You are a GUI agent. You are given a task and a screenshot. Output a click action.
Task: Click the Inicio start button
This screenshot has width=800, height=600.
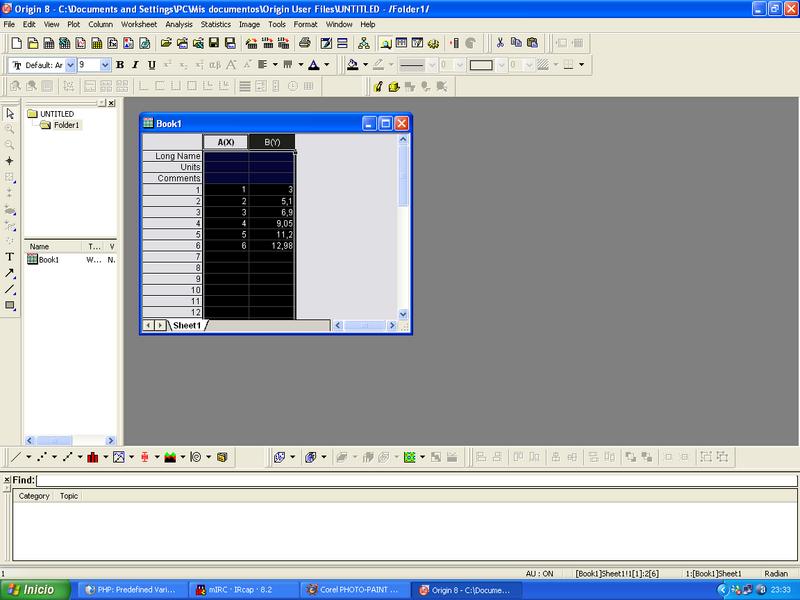(x=36, y=590)
